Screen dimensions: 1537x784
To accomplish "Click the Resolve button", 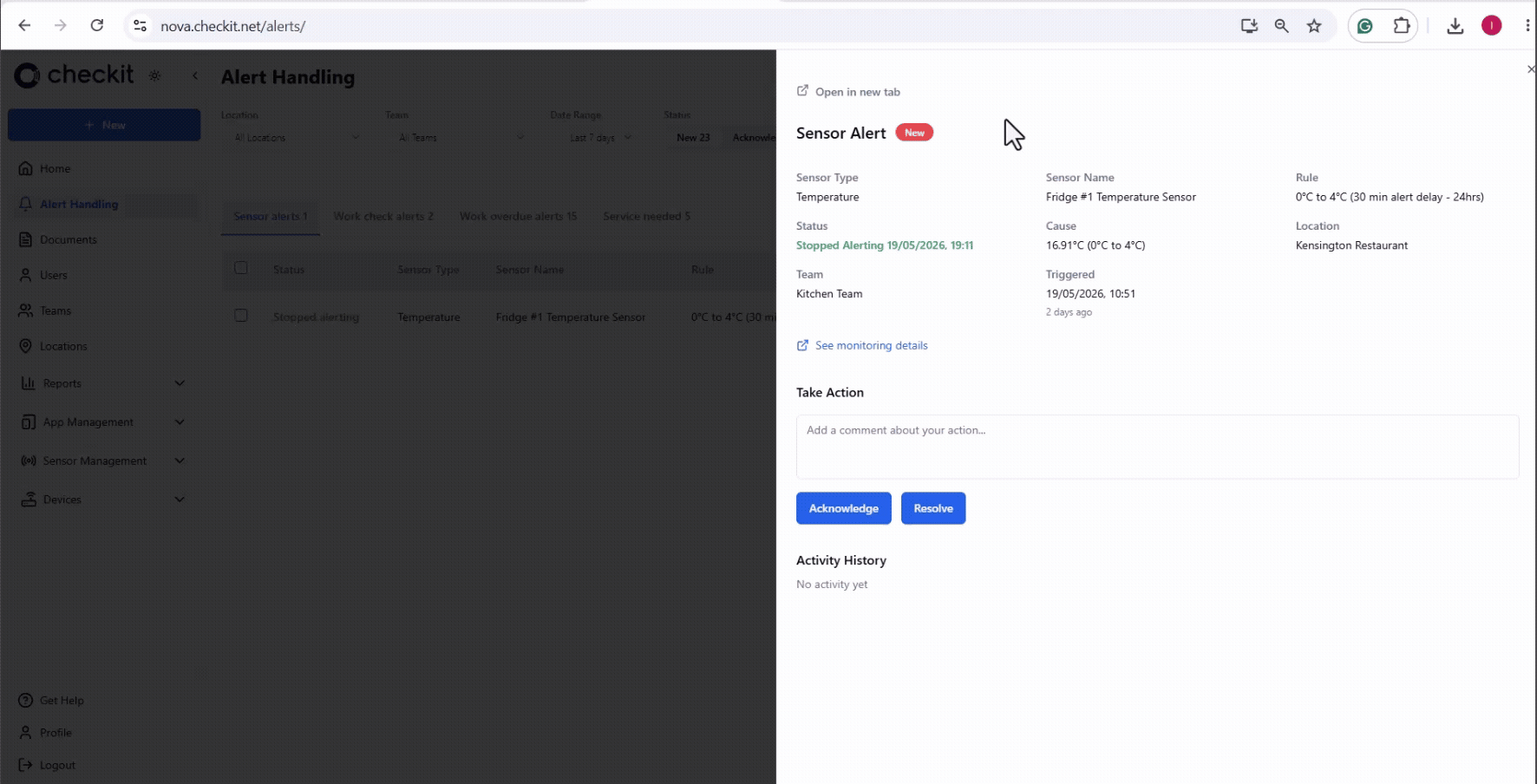I will 933,508.
